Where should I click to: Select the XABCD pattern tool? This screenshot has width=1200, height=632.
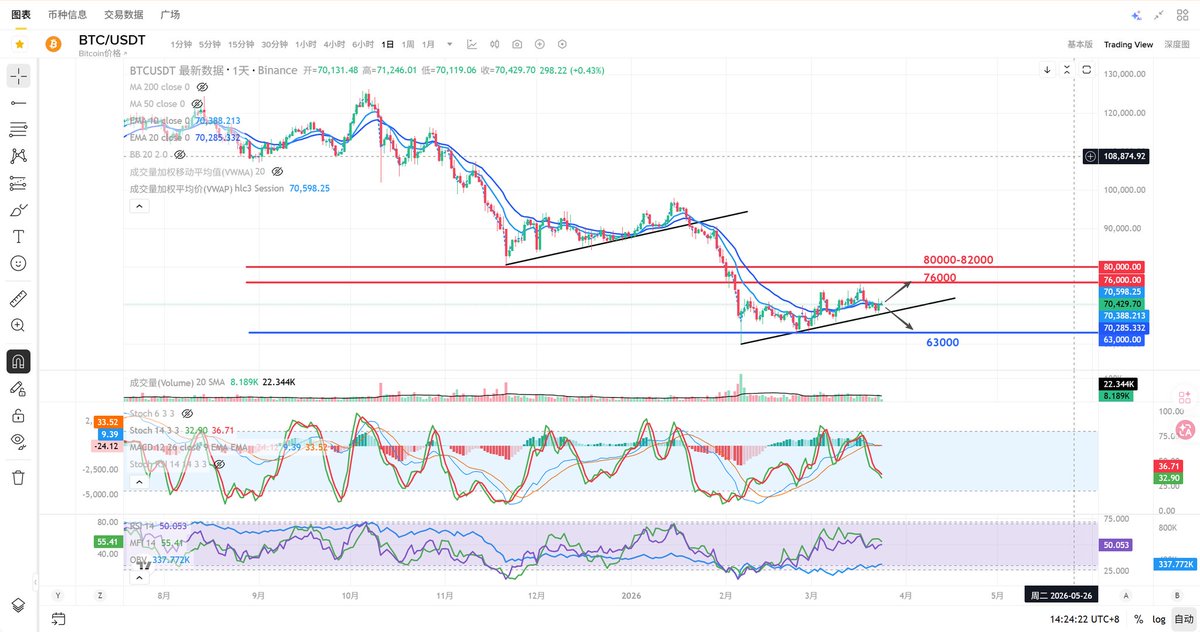pos(18,156)
